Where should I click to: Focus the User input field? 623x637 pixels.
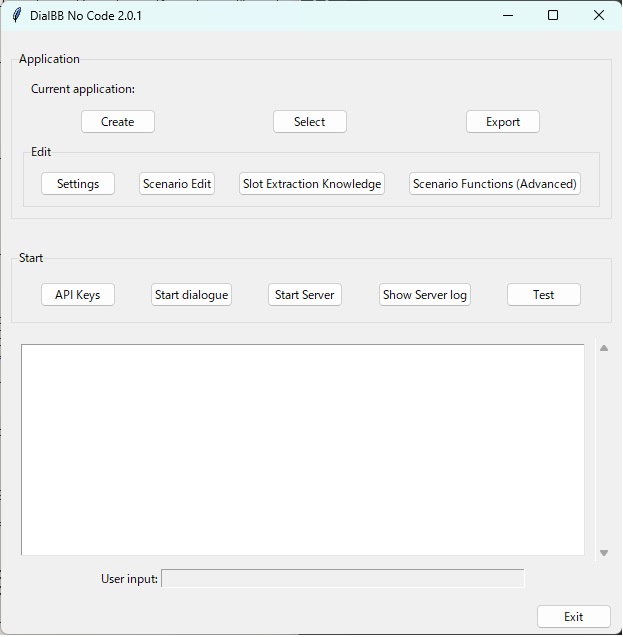coord(343,578)
